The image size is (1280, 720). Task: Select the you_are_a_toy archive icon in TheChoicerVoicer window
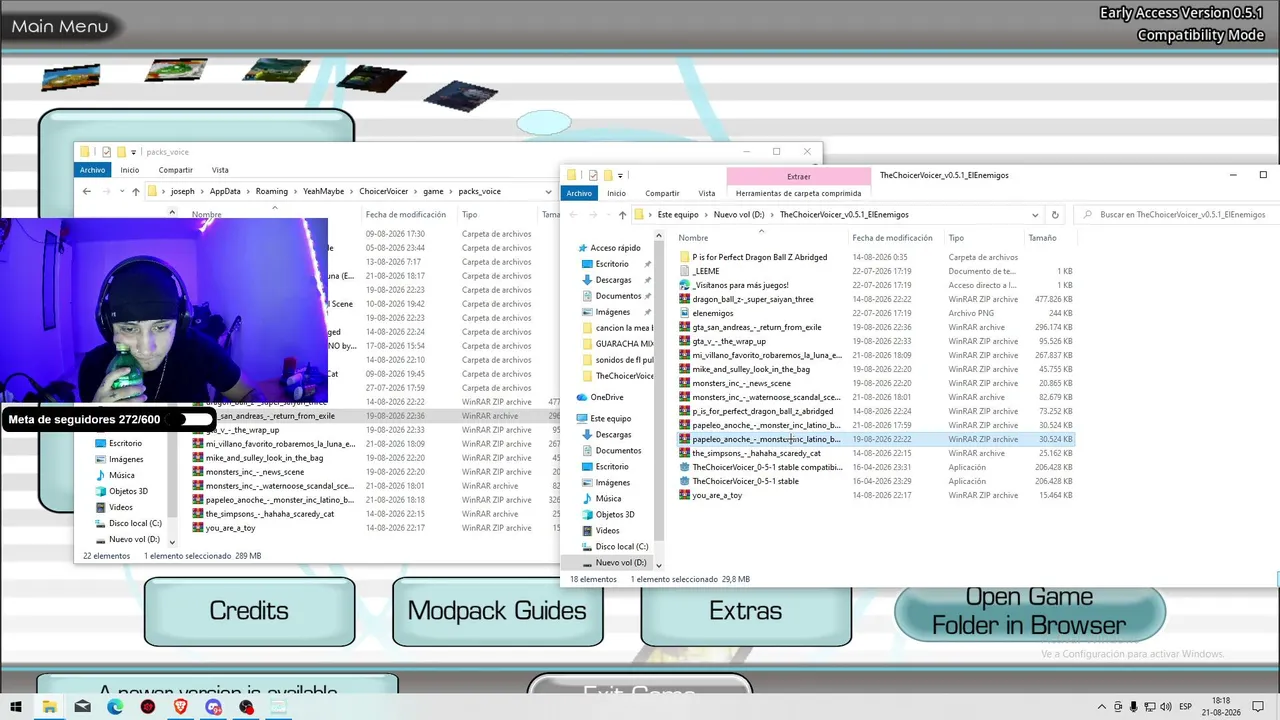pos(684,495)
